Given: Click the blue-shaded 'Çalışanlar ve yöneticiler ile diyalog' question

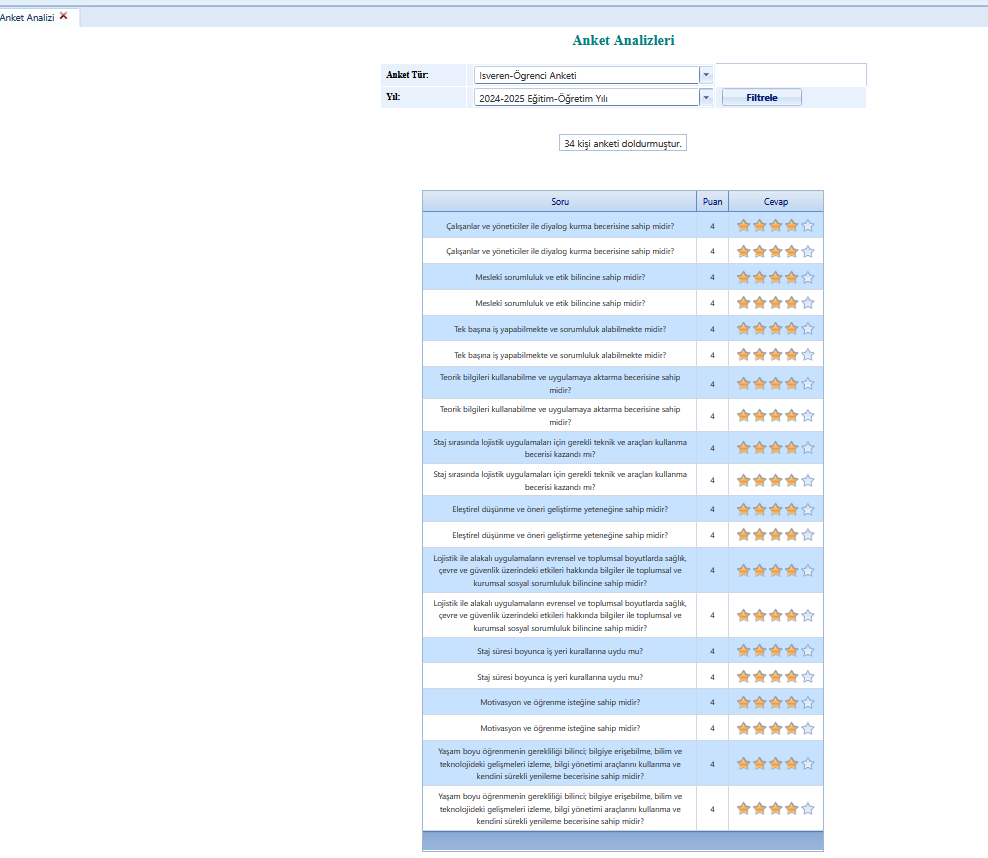Looking at the screenshot, I should pyautogui.click(x=560, y=226).
